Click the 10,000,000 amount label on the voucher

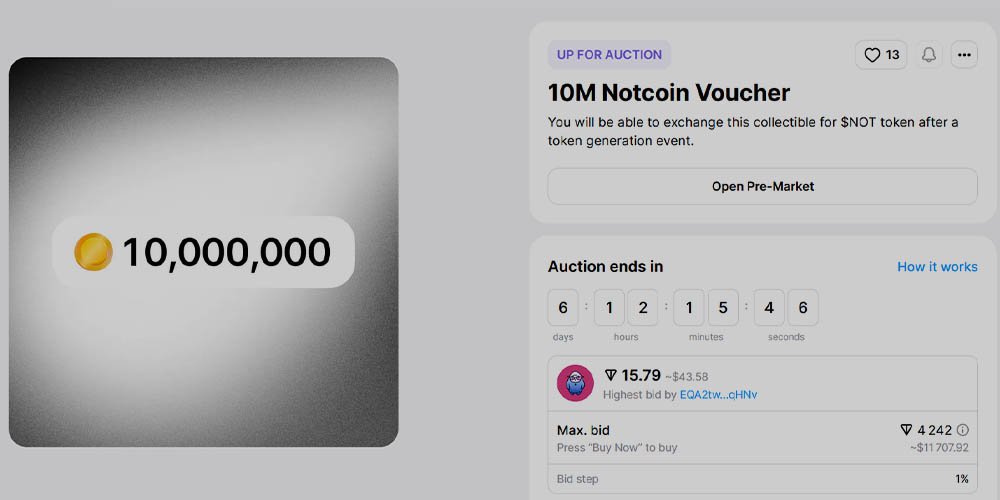[x=226, y=252]
